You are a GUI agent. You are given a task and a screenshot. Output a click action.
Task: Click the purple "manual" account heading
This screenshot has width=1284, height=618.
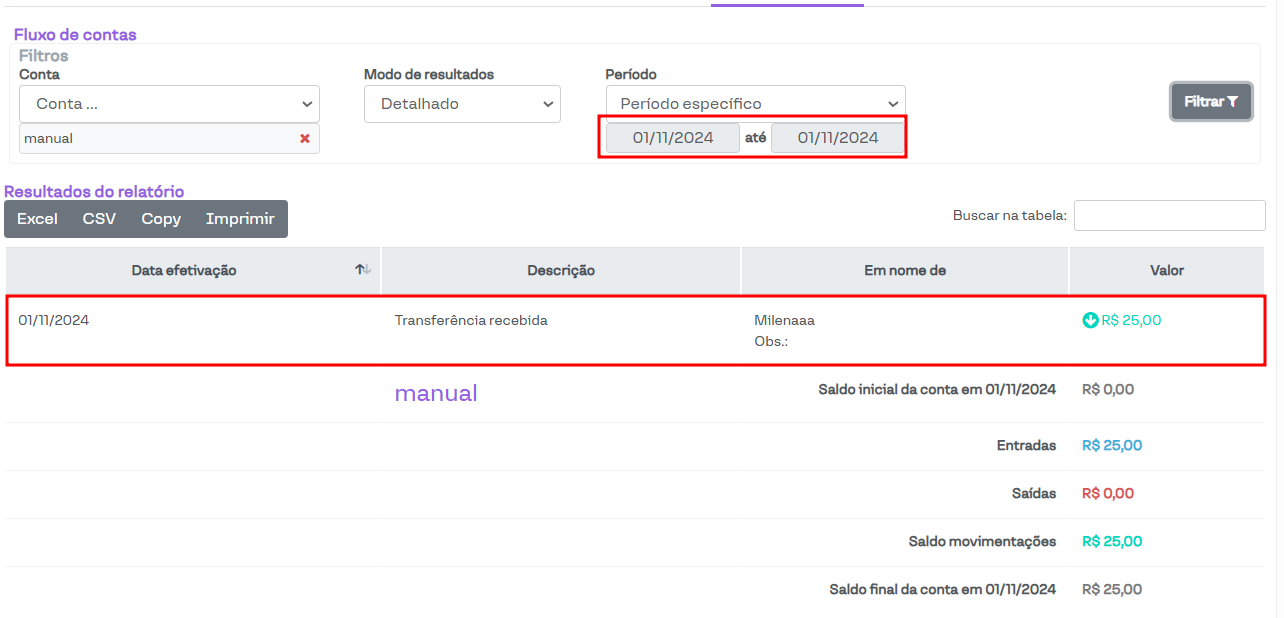tap(436, 394)
